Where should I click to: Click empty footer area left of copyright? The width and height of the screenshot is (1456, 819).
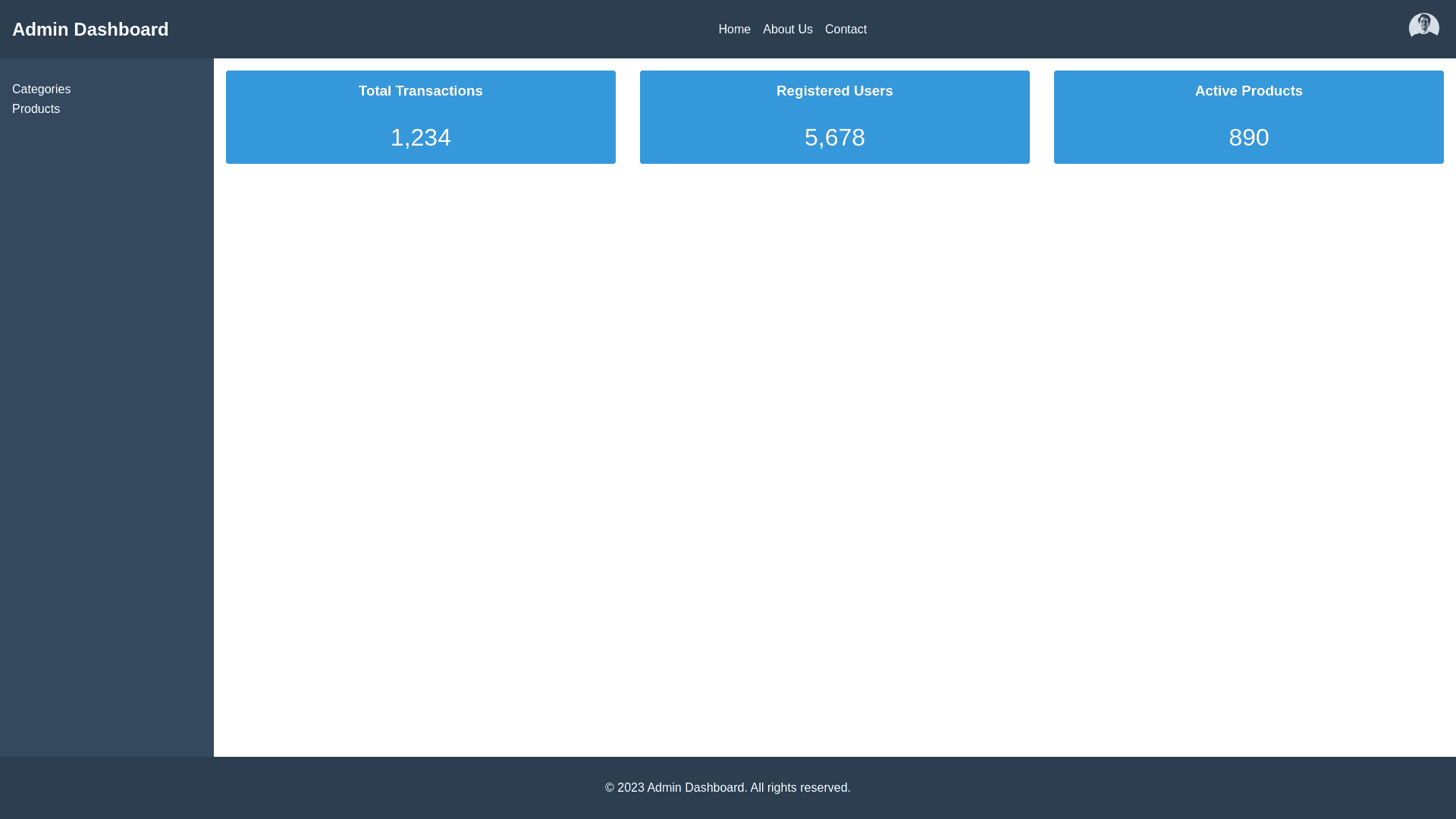click(303, 788)
